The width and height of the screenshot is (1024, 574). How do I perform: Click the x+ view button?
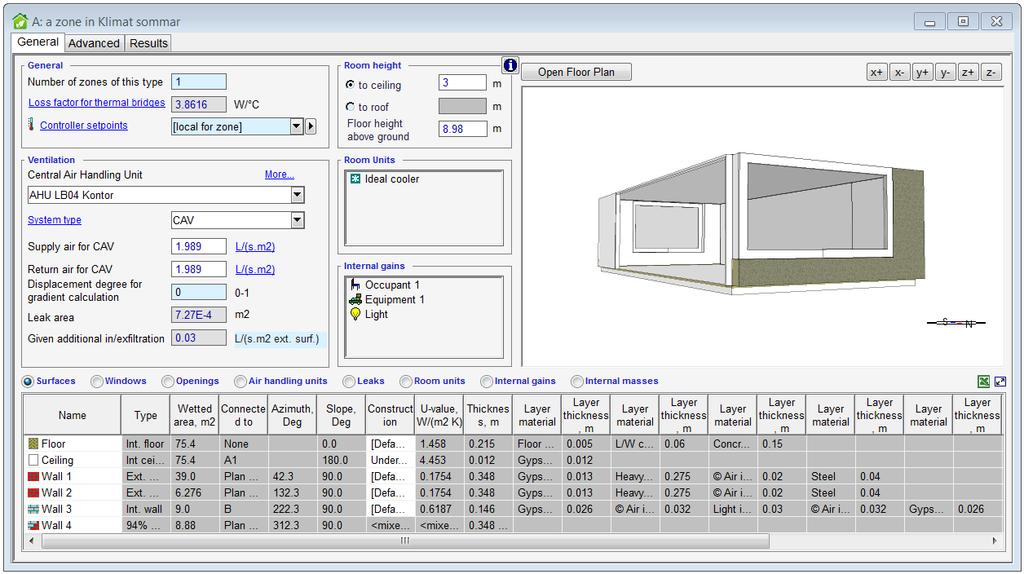pos(876,72)
